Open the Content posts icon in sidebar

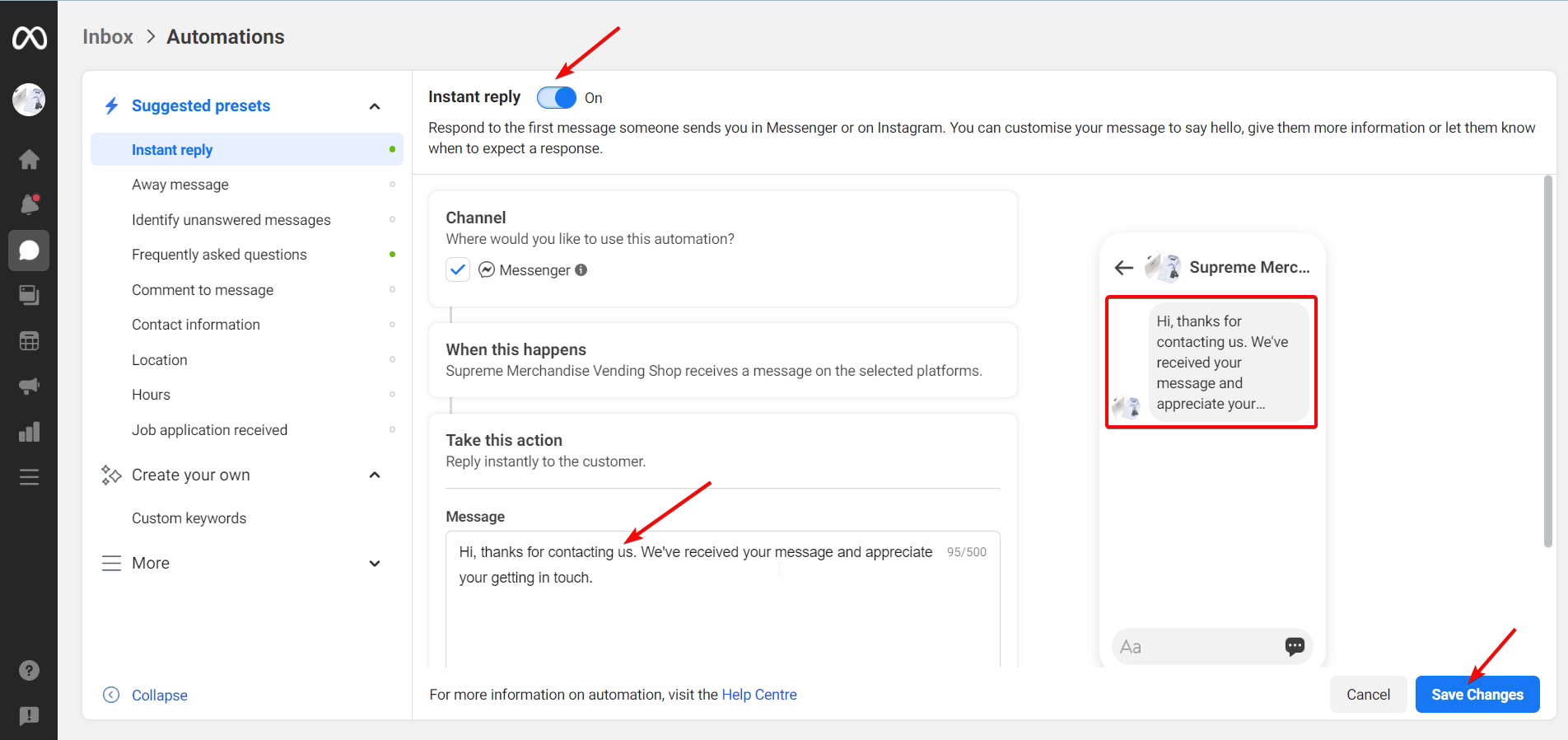29,295
